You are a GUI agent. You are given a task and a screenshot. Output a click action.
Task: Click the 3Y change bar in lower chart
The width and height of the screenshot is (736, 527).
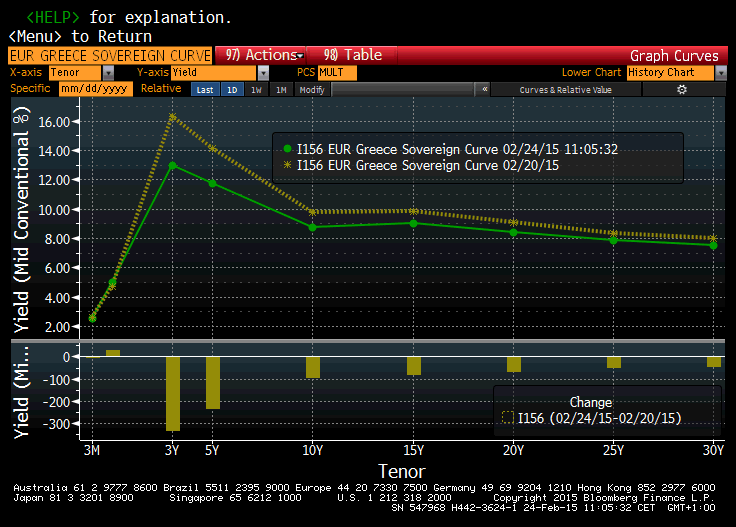tap(173, 394)
